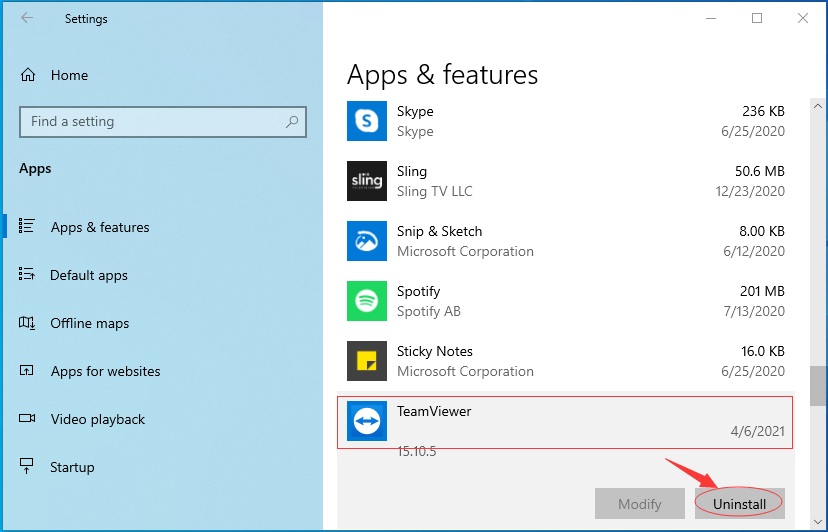This screenshot has width=828, height=532.
Task: Click the Skype app icon
Action: click(366, 121)
